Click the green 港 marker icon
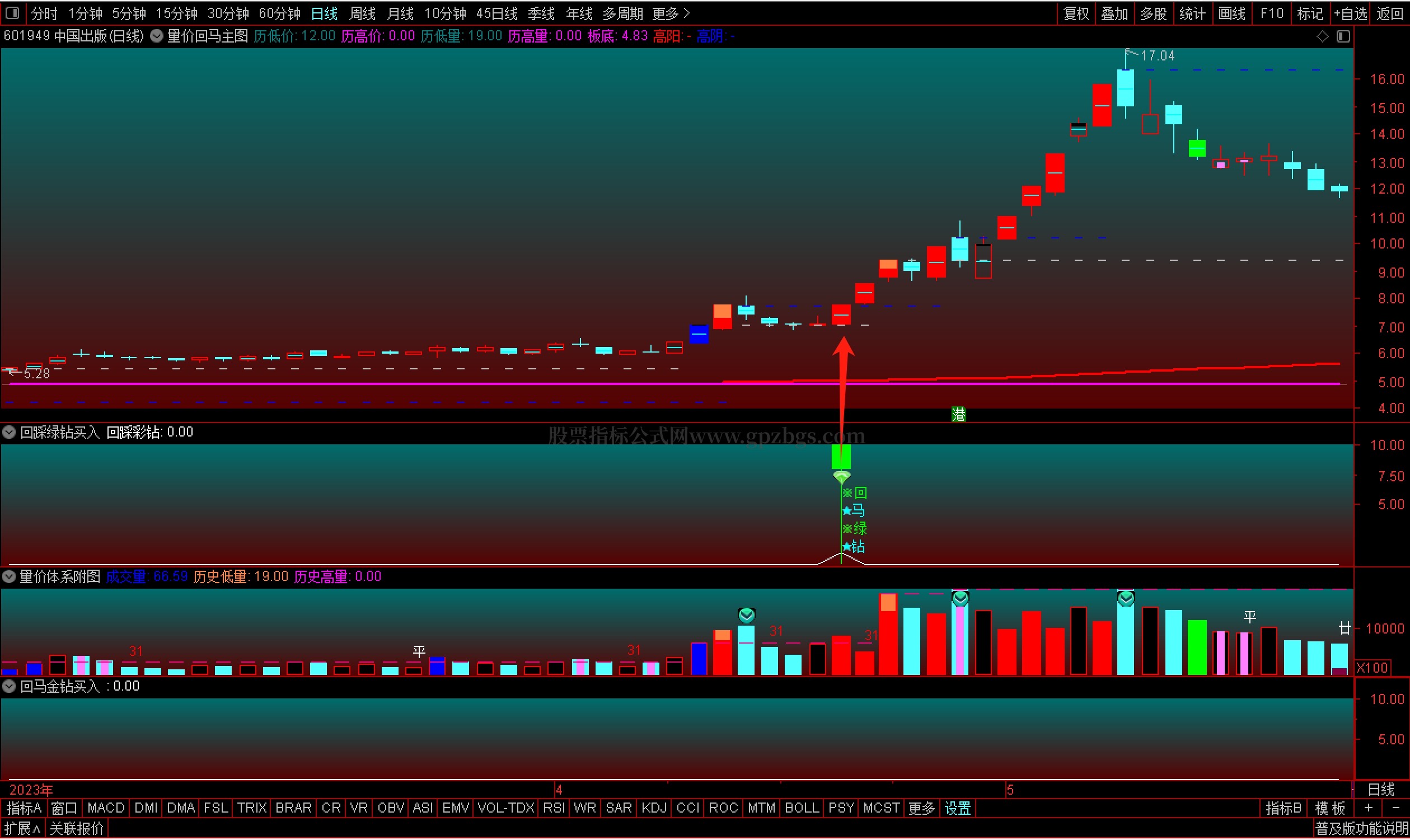Image resolution: width=1410 pixels, height=840 pixels. [958, 414]
